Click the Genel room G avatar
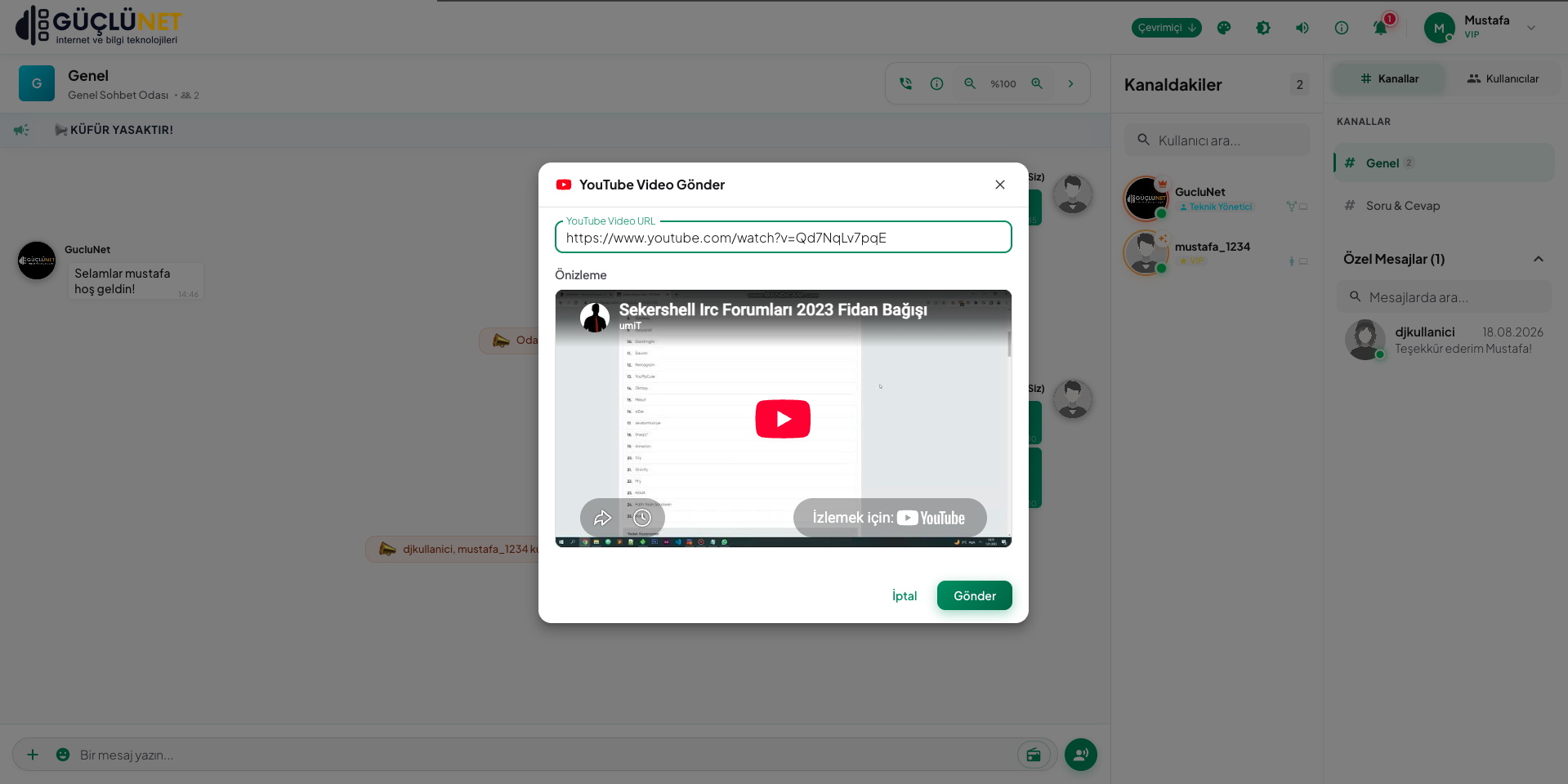Image resolution: width=1568 pixels, height=784 pixels. [x=37, y=83]
